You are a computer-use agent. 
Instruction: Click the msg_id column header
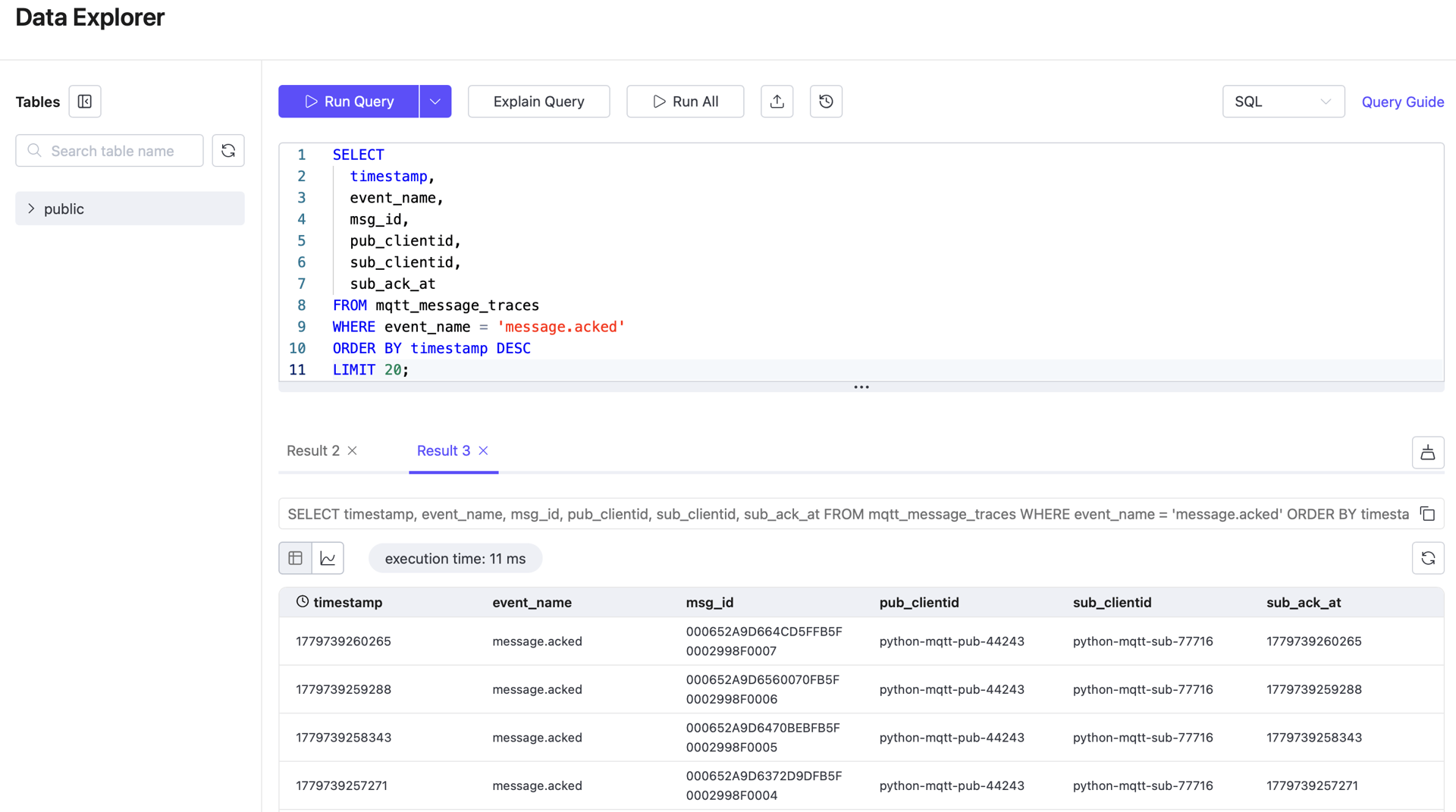pos(710,602)
